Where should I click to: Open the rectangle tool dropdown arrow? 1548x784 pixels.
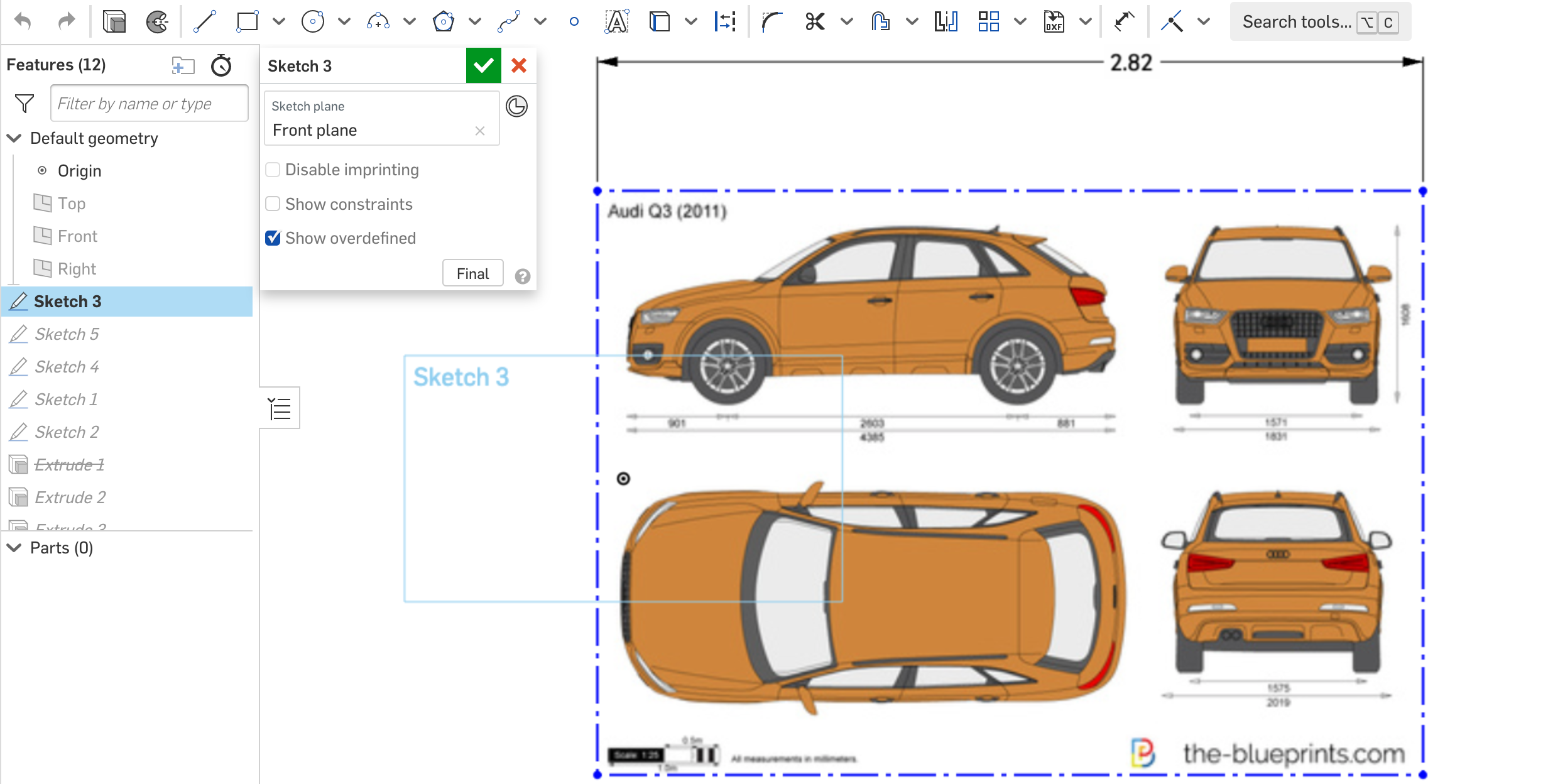tap(277, 21)
